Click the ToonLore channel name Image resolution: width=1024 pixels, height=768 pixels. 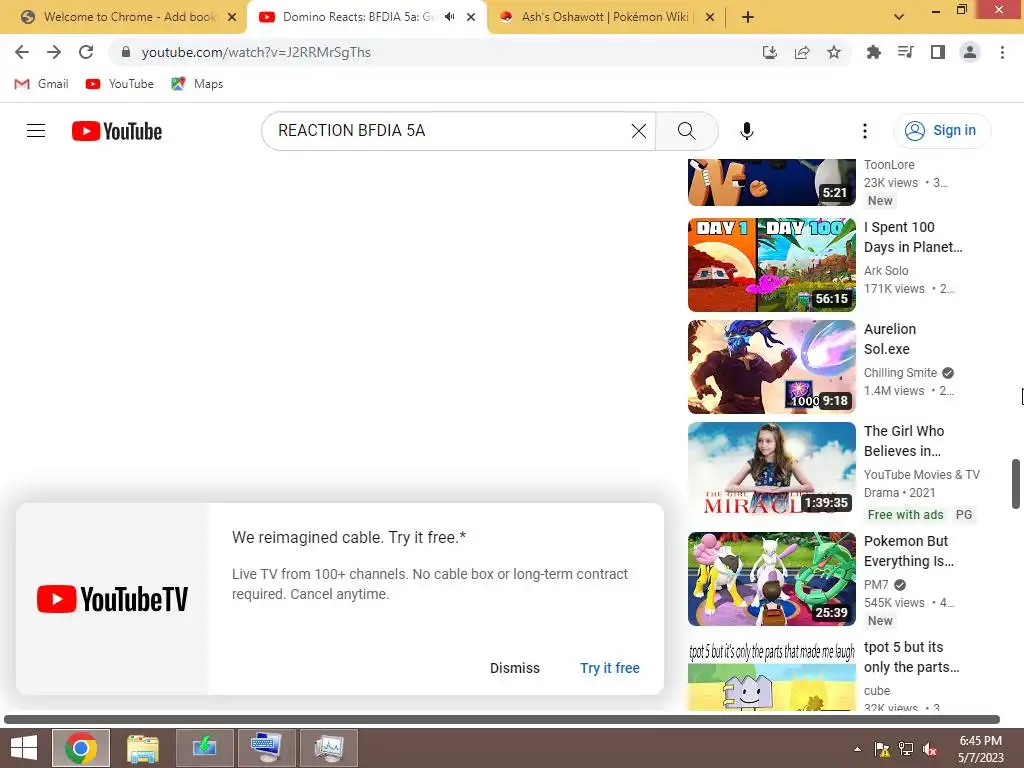click(x=889, y=165)
